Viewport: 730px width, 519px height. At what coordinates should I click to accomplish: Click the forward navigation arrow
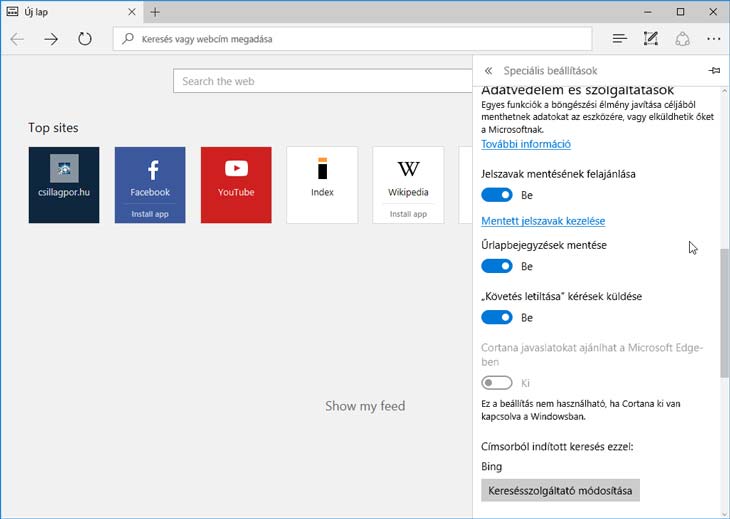pyautogui.click(x=51, y=39)
